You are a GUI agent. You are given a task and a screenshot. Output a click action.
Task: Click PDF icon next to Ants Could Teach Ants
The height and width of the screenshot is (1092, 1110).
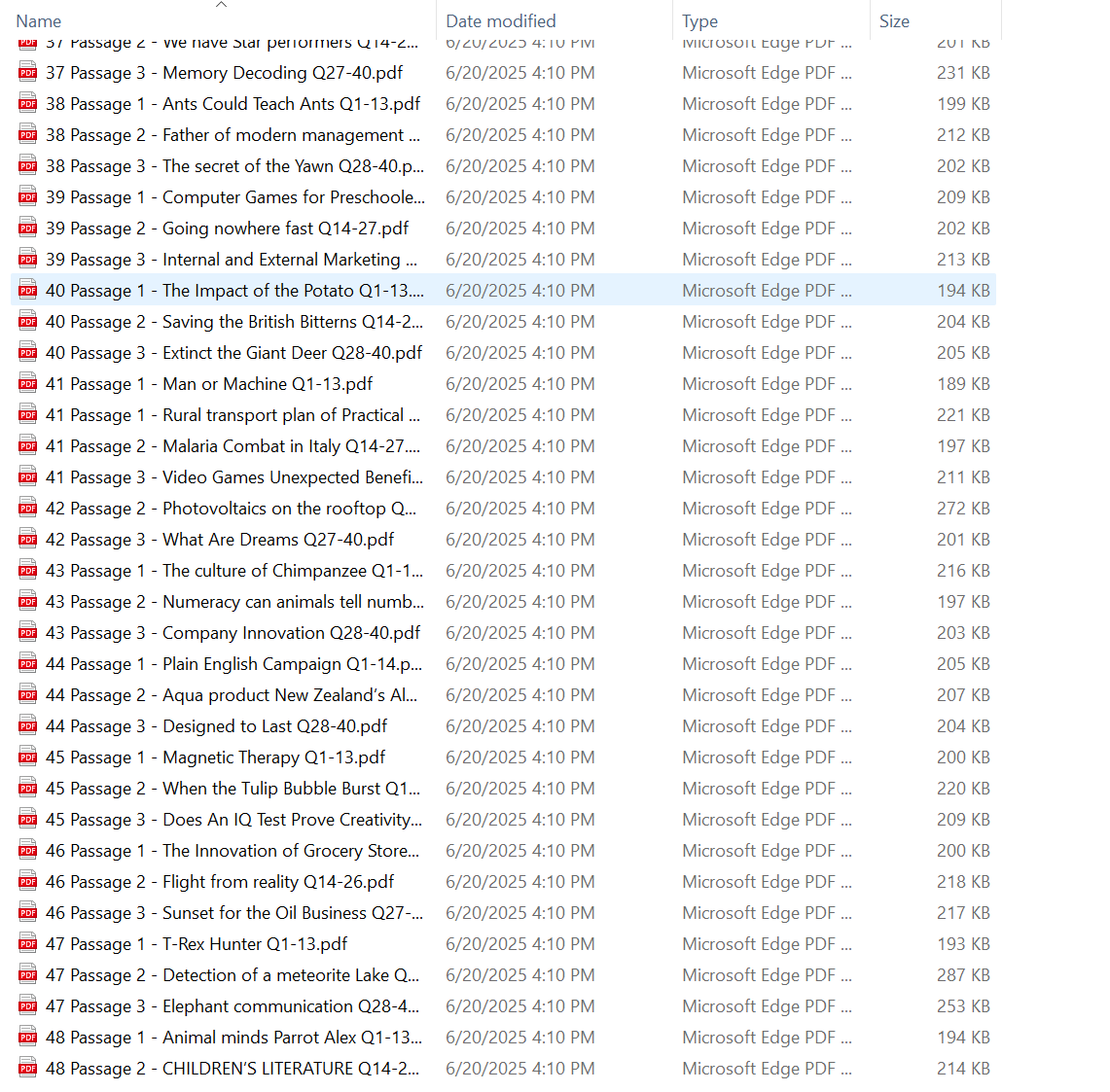pos(28,104)
